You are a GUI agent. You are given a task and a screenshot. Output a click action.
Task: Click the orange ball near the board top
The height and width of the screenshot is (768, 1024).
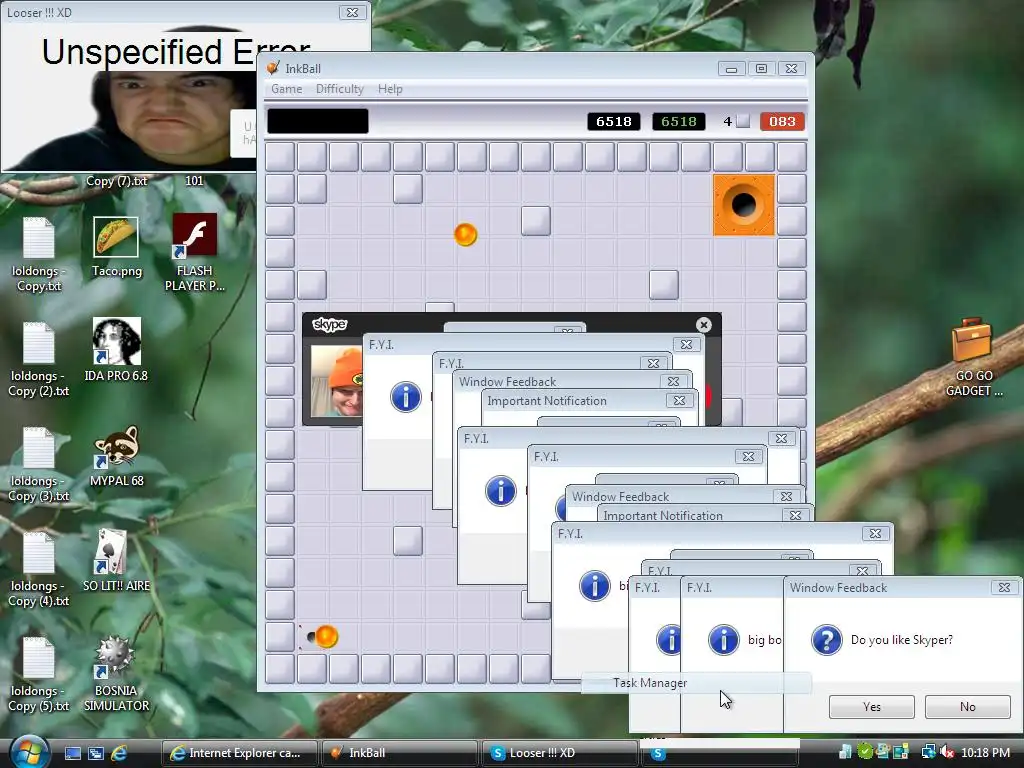tap(466, 234)
